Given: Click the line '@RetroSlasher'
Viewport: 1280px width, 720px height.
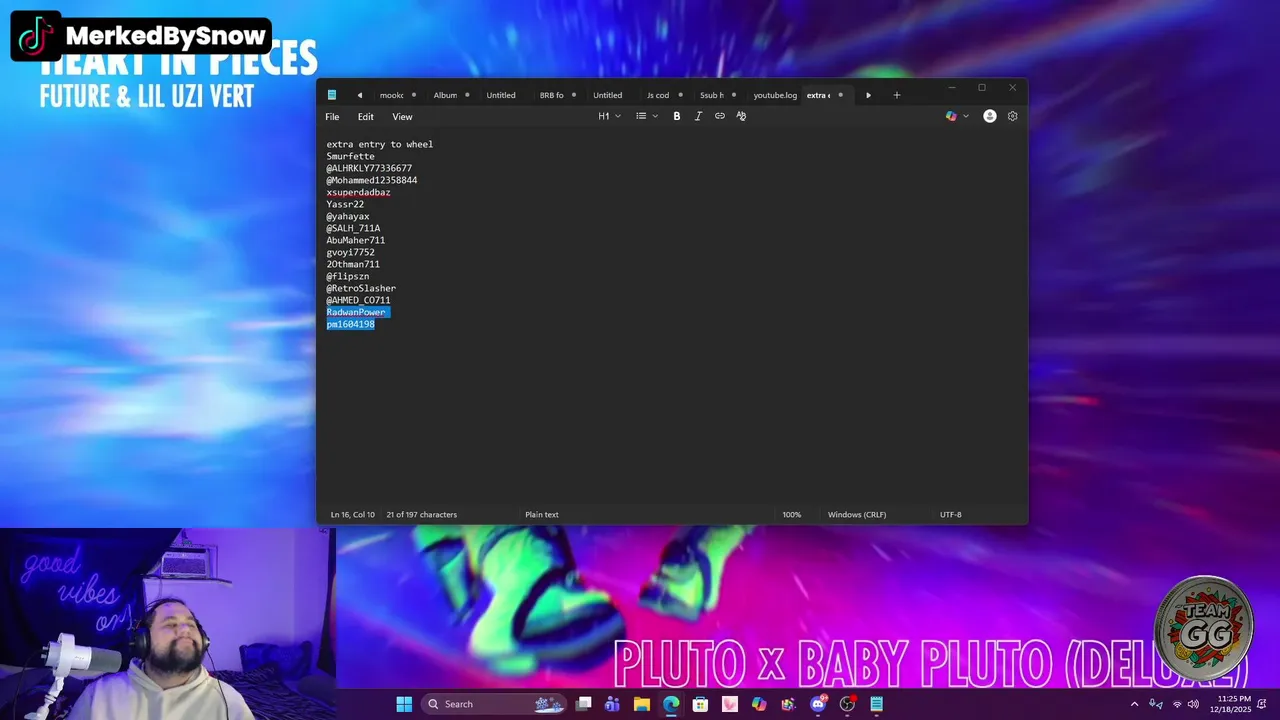Looking at the screenshot, I should click(x=361, y=288).
